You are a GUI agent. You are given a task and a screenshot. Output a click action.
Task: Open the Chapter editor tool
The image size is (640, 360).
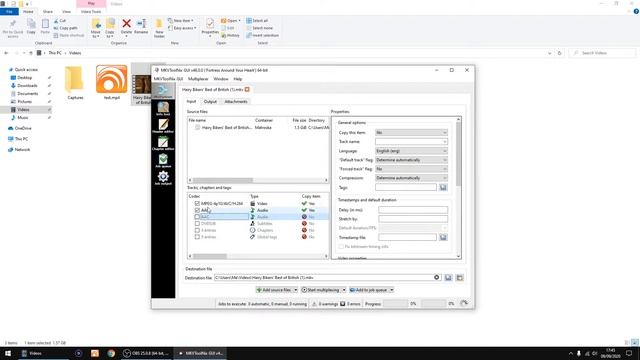(163, 143)
